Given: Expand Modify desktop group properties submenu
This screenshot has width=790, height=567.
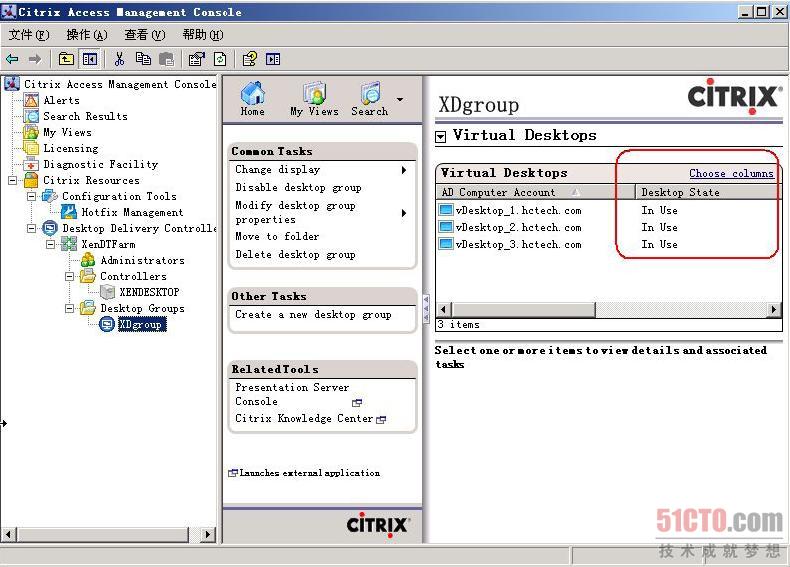Looking at the screenshot, I should tap(404, 213).
